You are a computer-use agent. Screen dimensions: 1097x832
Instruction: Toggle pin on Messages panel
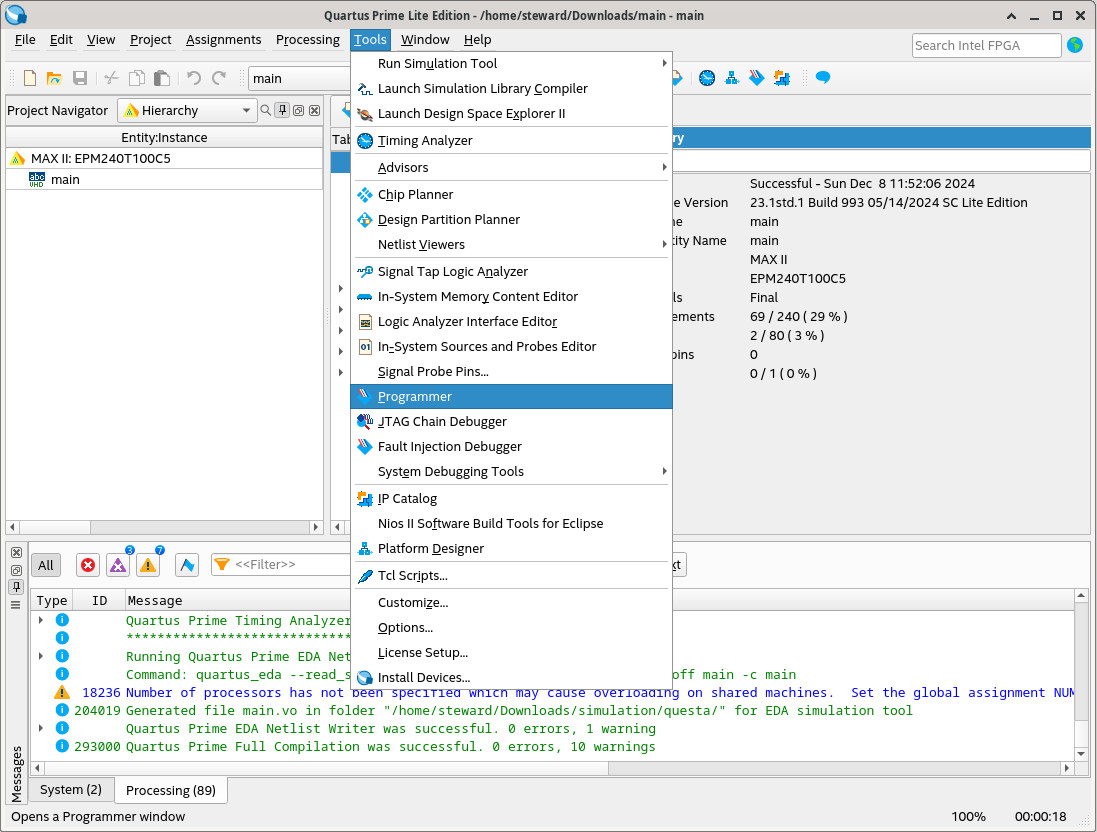(x=16, y=587)
